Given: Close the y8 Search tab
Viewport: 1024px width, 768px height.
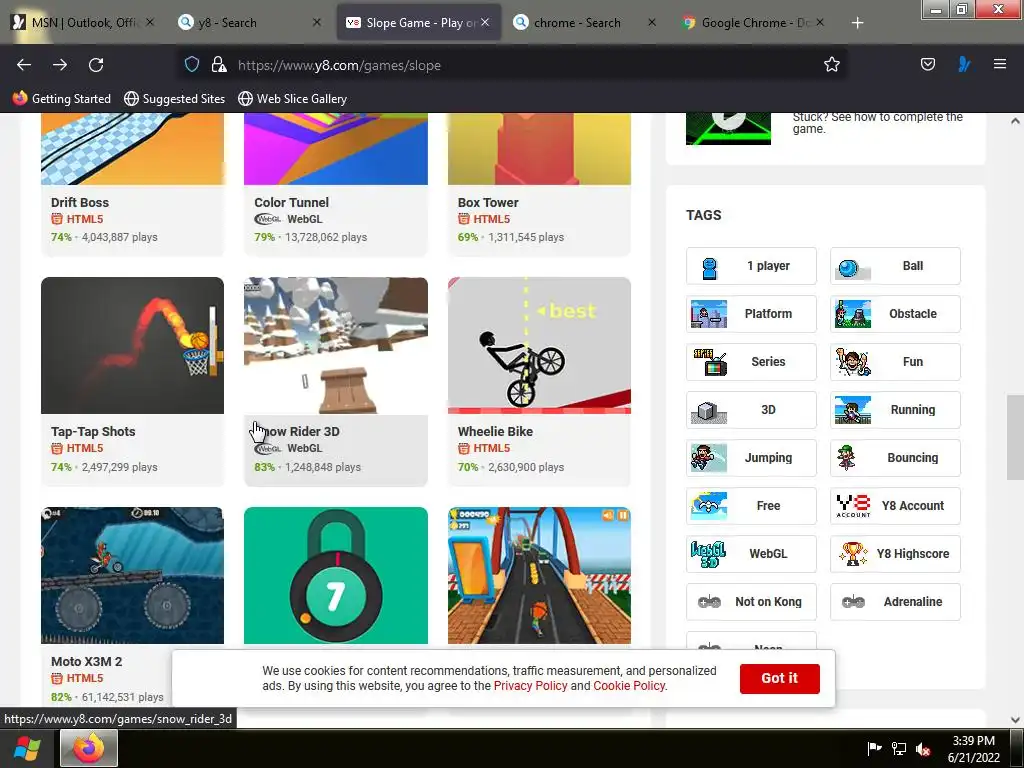Looking at the screenshot, I should [317, 22].
